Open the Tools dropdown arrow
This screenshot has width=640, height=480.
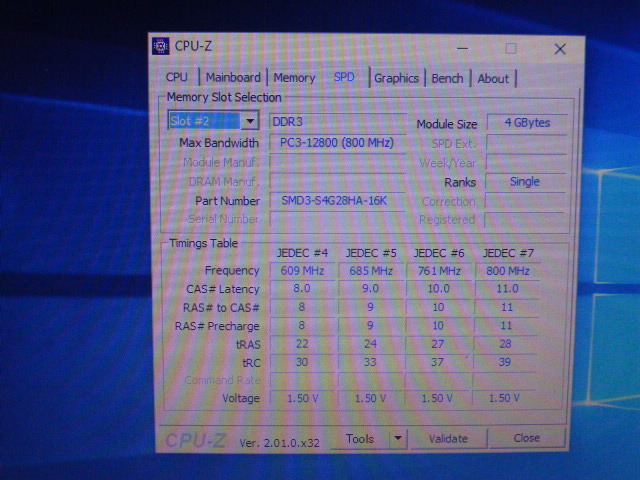(398, 439)
